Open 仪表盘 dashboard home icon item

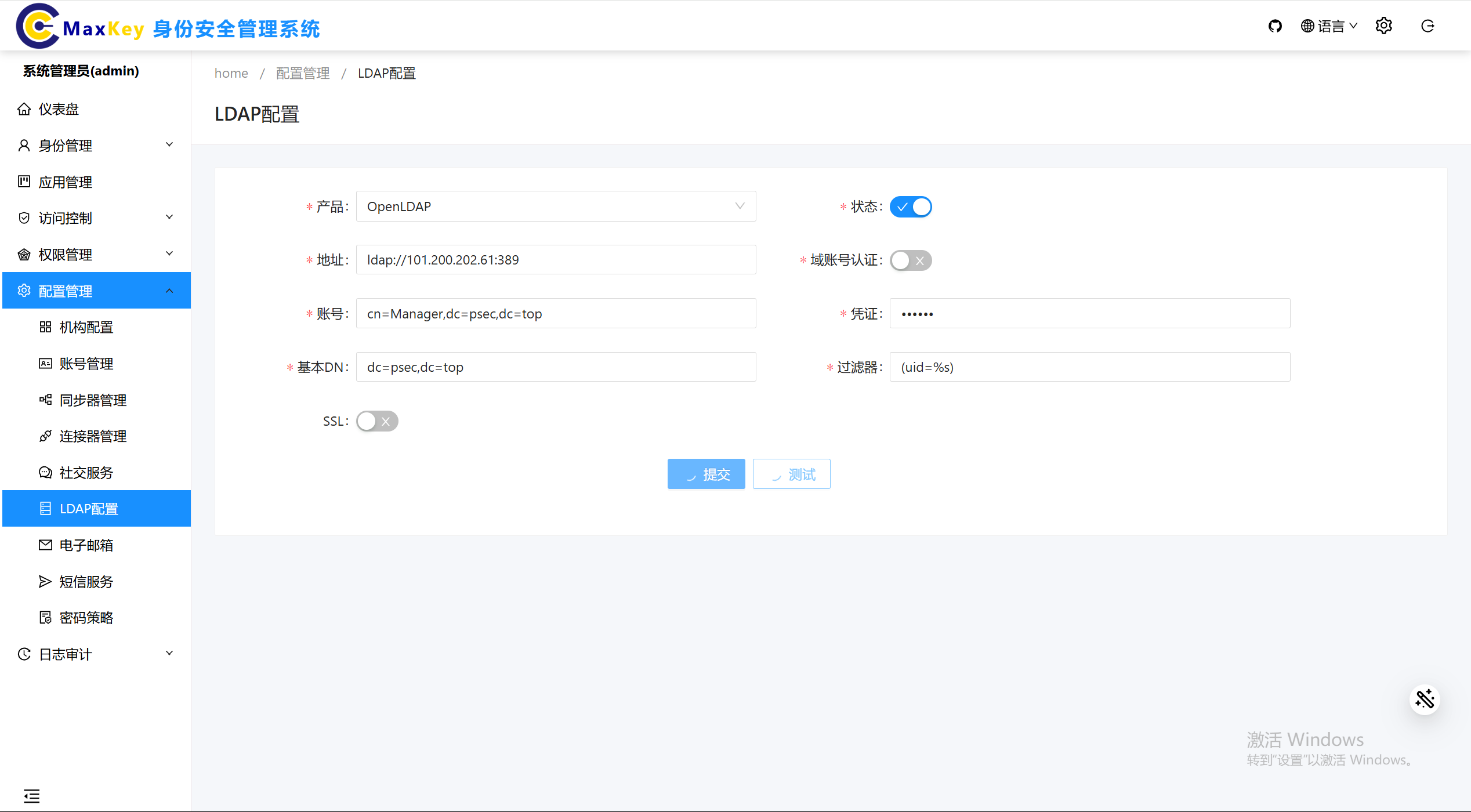click(58, 109)
